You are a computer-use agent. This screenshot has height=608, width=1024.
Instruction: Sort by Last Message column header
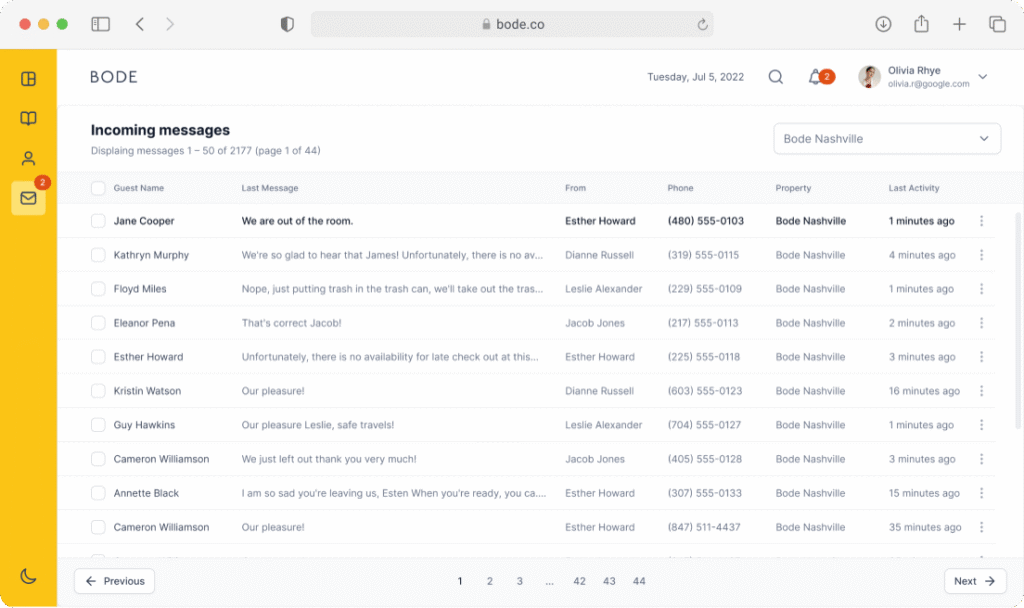(x=270, y=188)
